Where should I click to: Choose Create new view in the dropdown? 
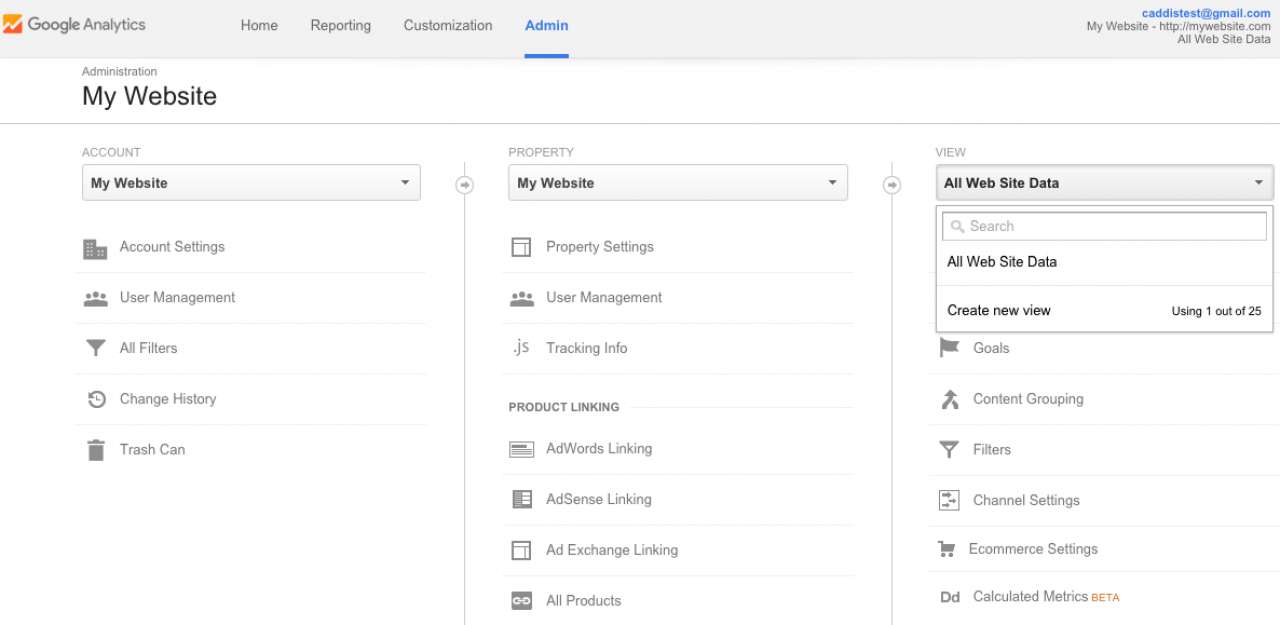pyautogui.click(x=999, y=311)
